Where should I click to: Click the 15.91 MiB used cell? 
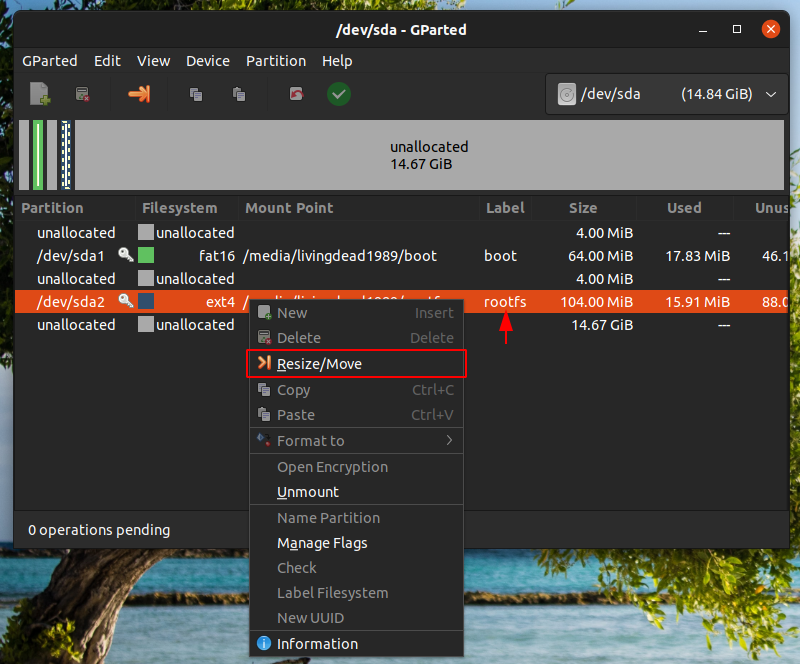[x=697, y=302]
